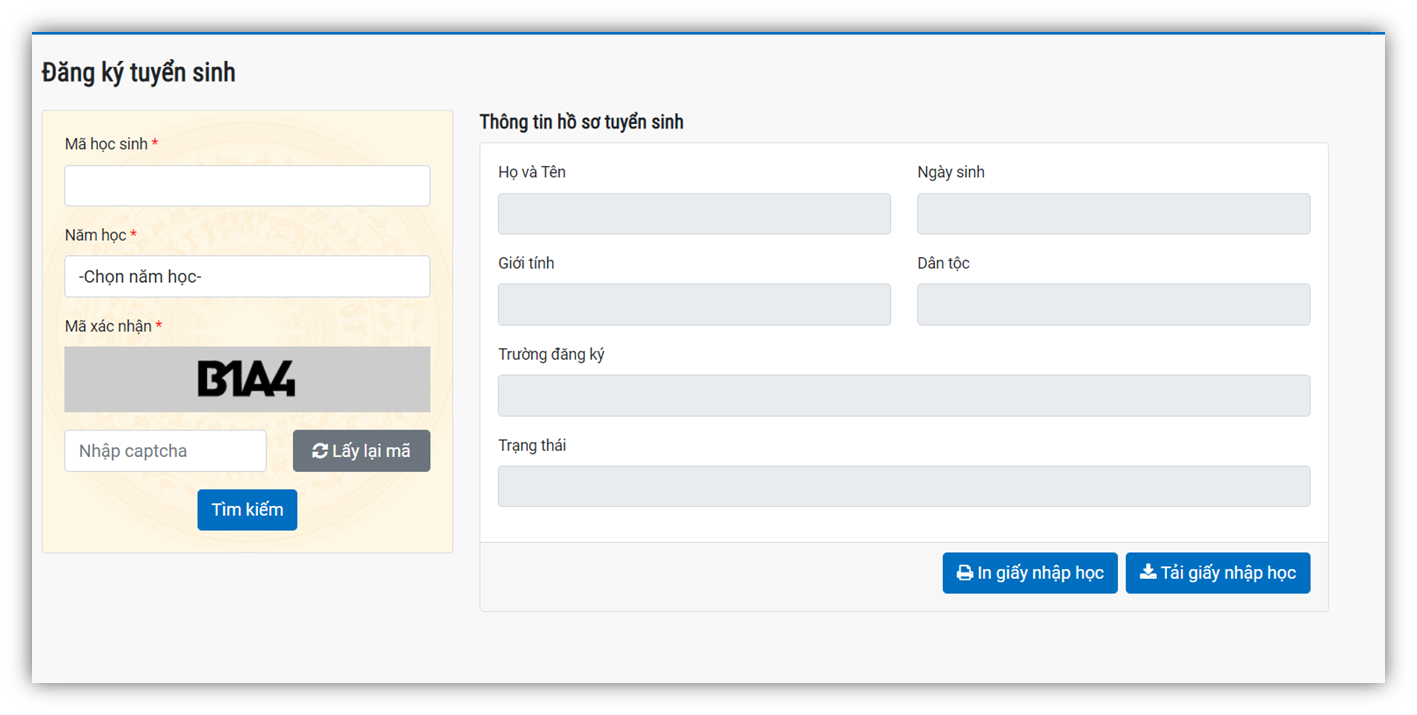Click the Trạng thái label text
The image size is (1417, 715).
(532, 445)
